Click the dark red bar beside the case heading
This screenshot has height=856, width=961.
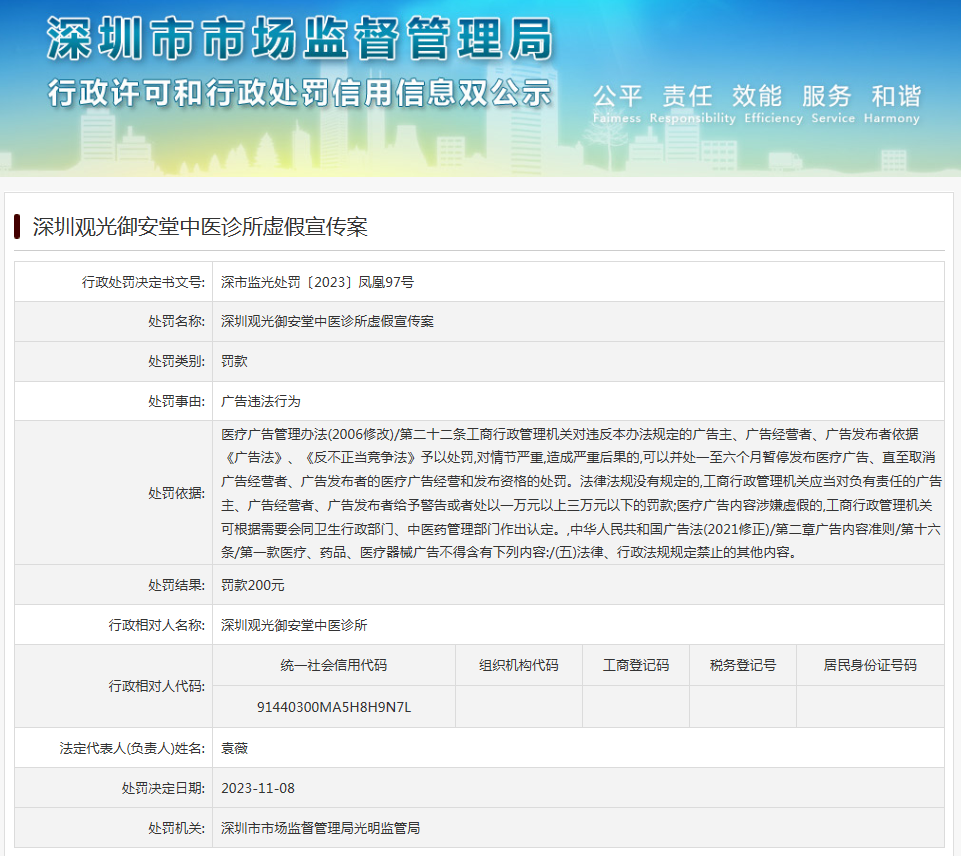click(x=18, y=226)
